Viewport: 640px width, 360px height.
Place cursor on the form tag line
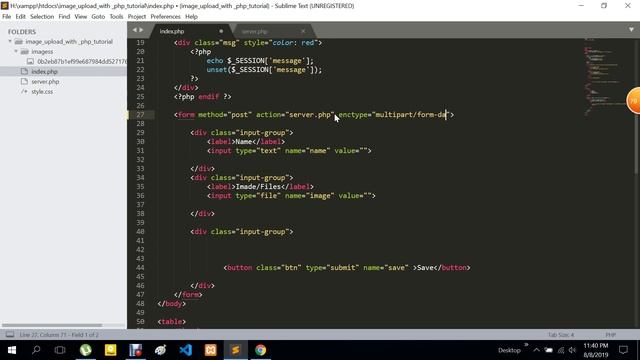click(x=313, y=115)
